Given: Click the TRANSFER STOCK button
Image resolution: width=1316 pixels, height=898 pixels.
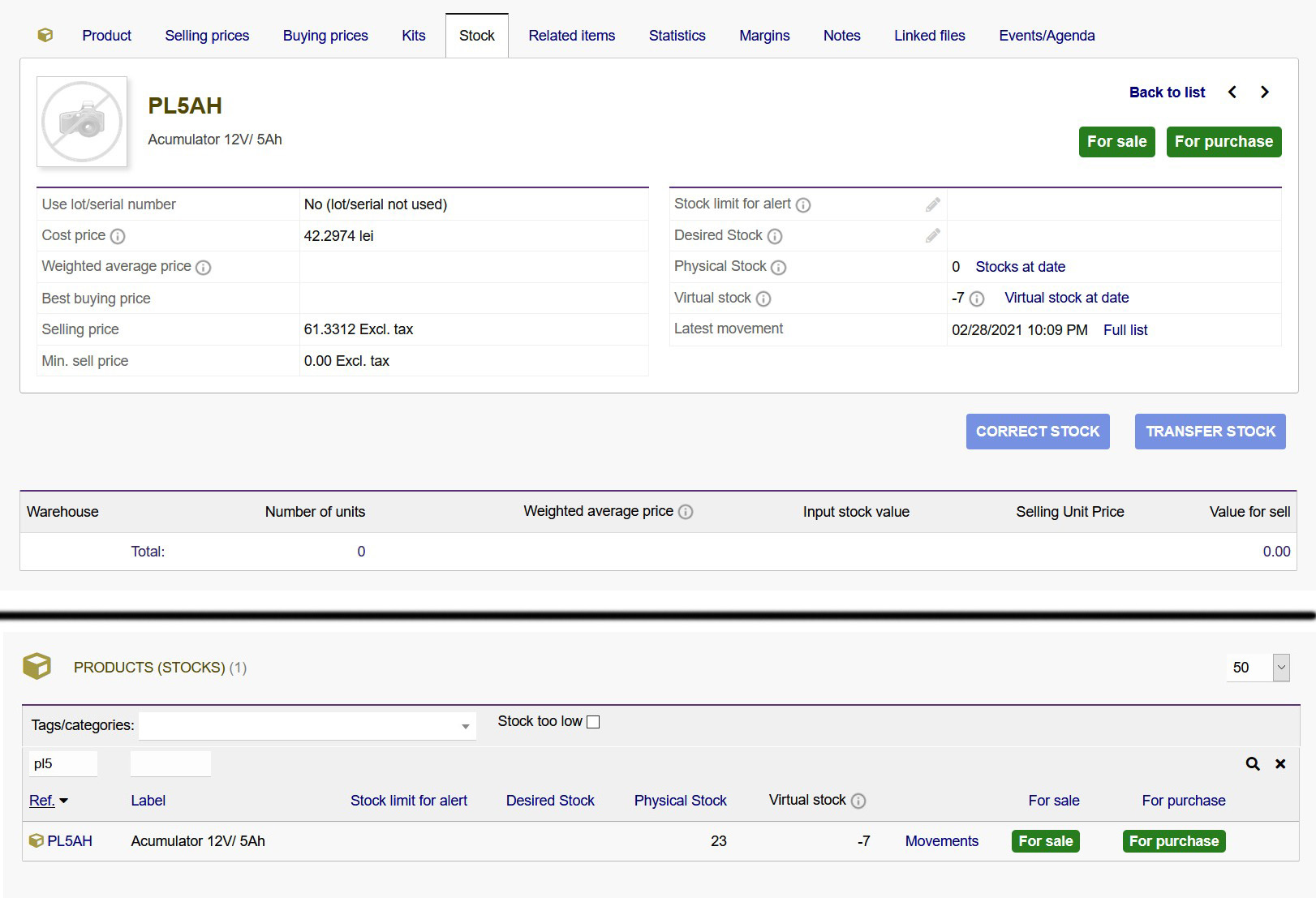Looking at the screenshot, I should [x=1211, y=432].
